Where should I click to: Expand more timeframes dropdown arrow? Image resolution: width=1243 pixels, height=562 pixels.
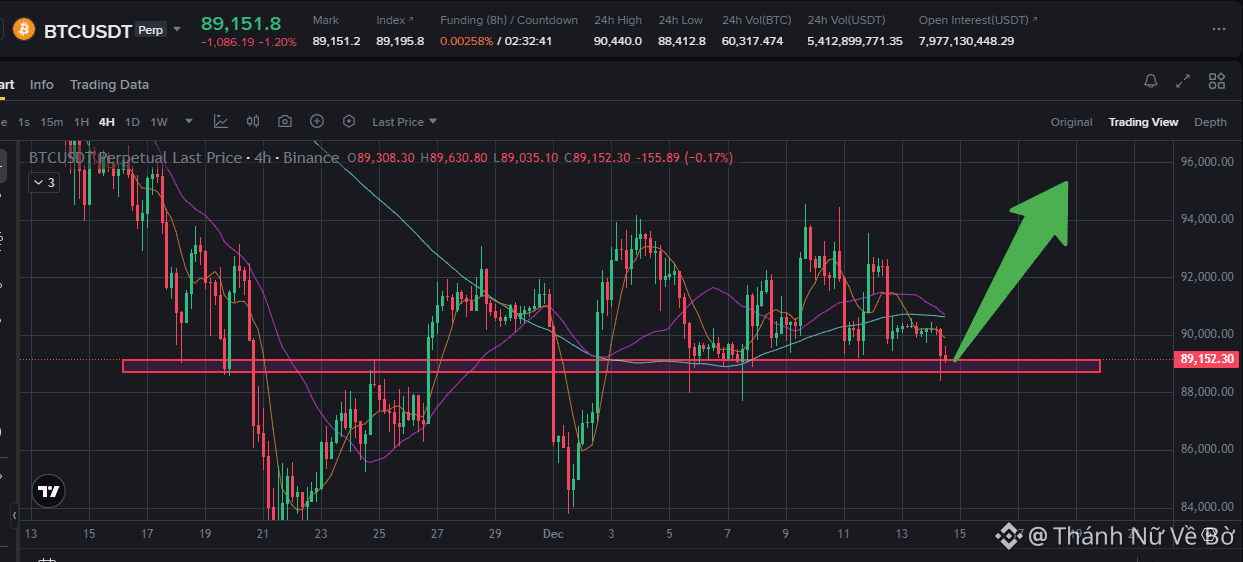[x=188, y=122]
